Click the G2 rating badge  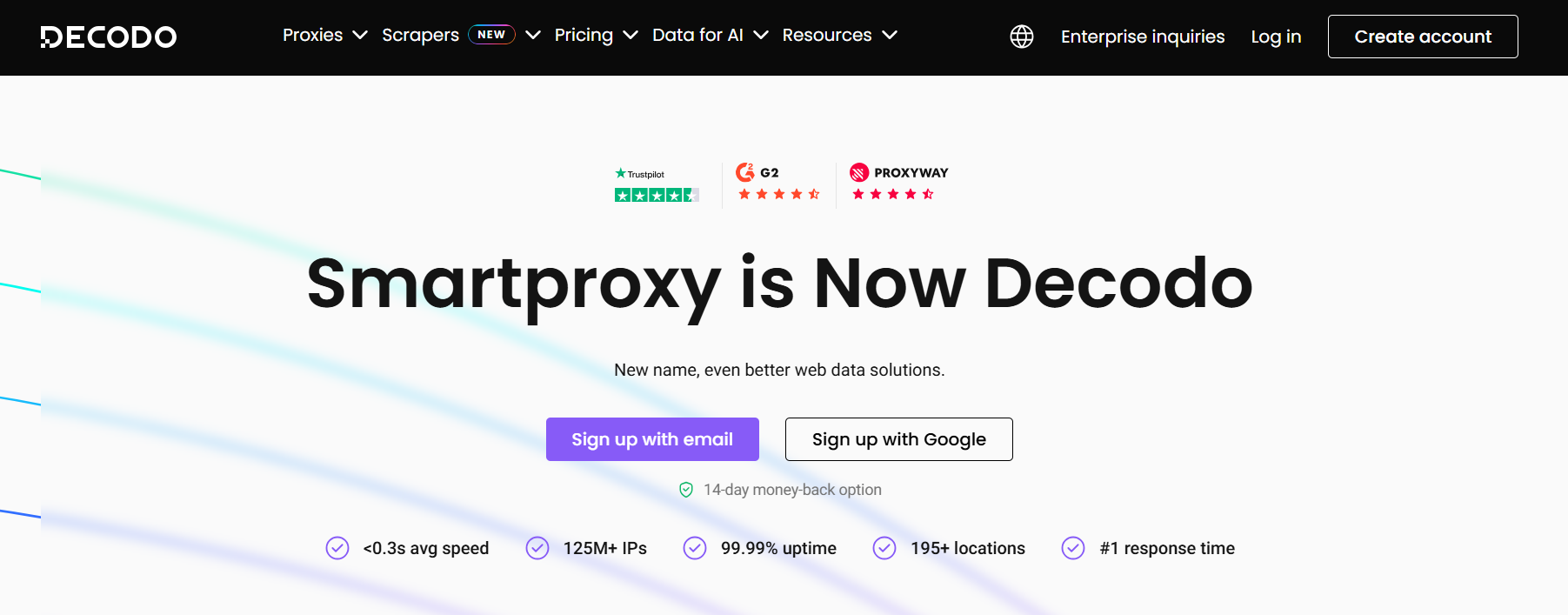[779, 182]
